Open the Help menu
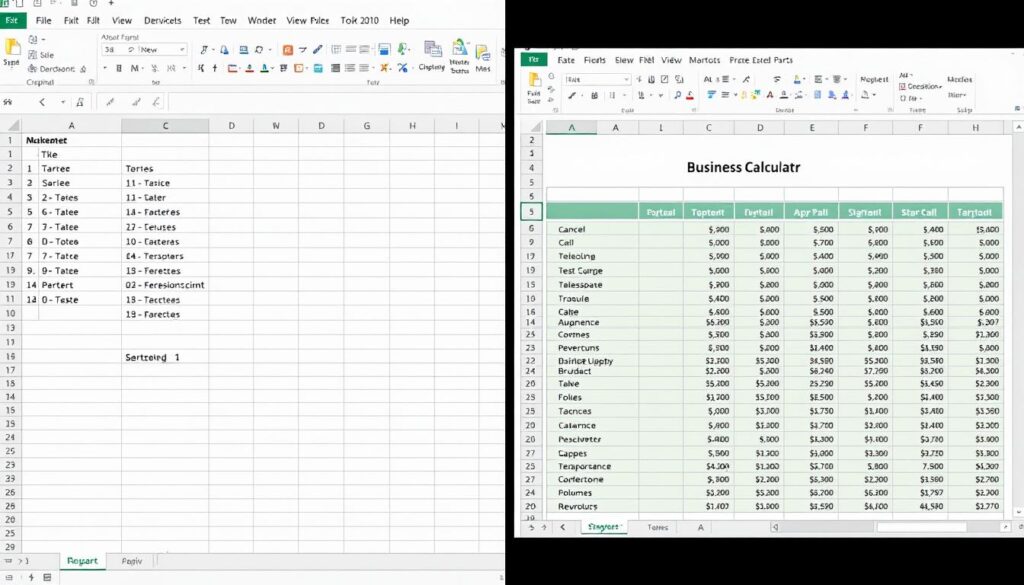 [398, 20]
